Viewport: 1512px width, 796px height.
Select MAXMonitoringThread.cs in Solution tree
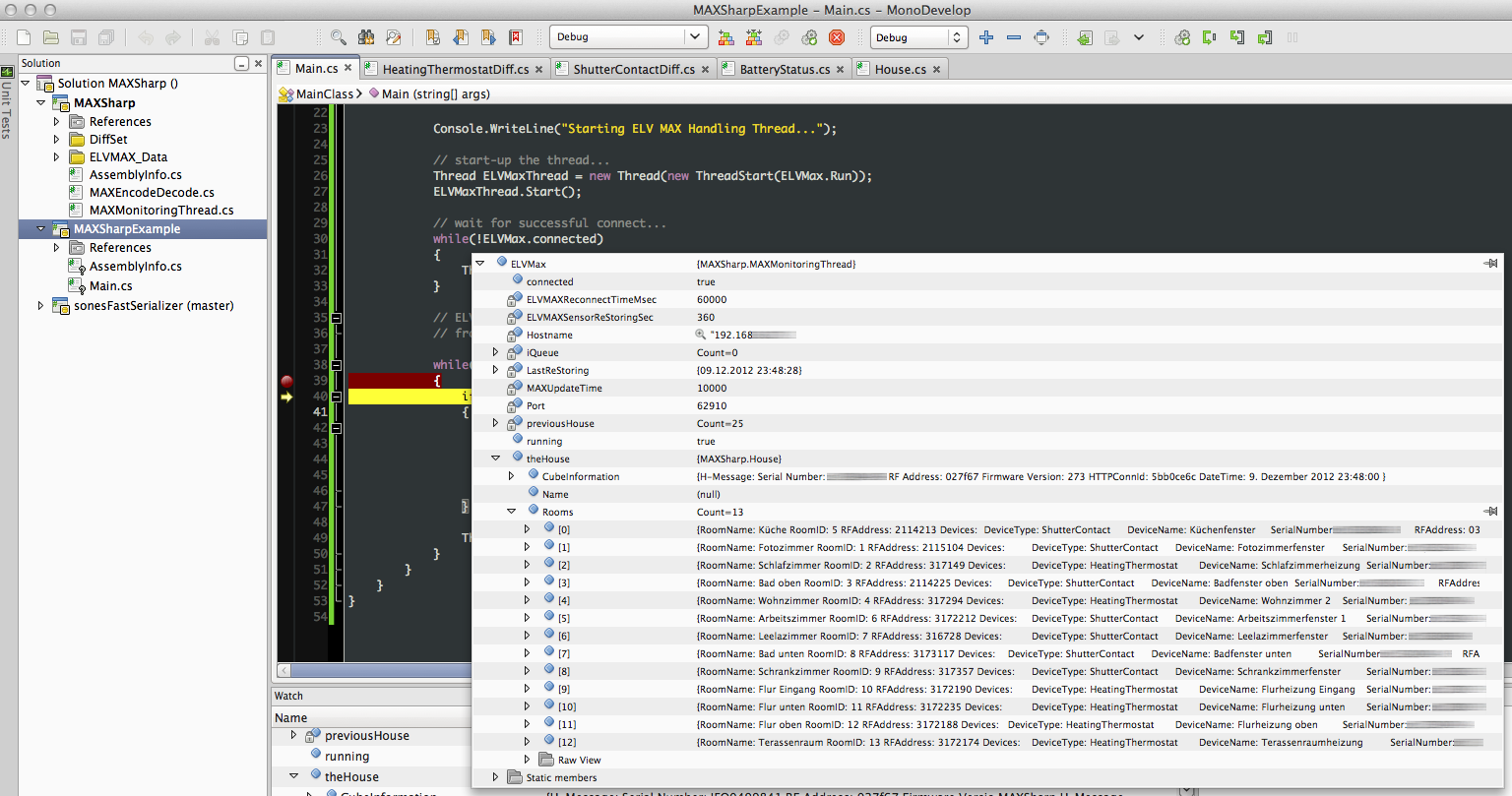coord(161,211)
